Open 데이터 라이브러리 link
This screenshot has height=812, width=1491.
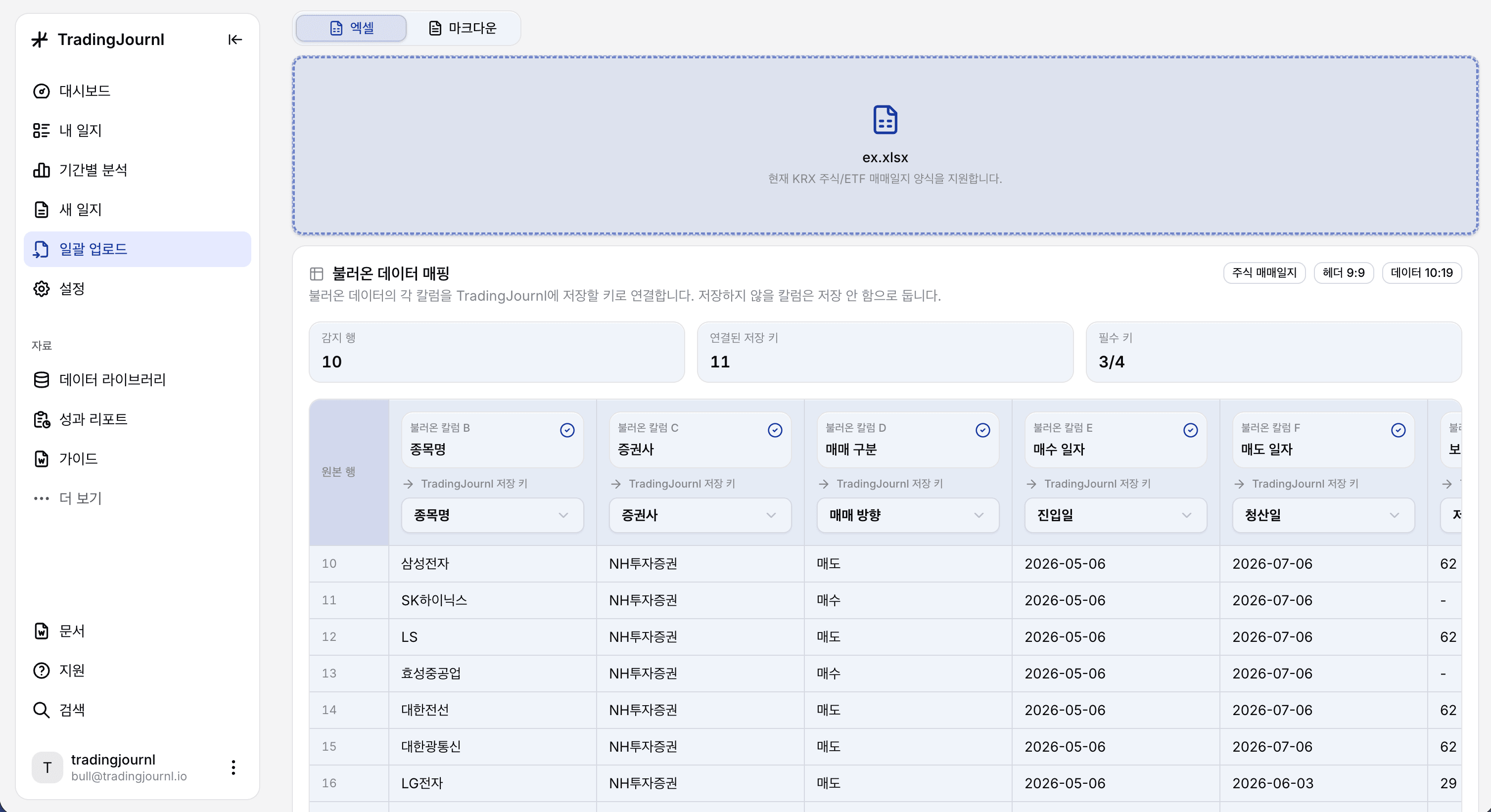[137, 380]
